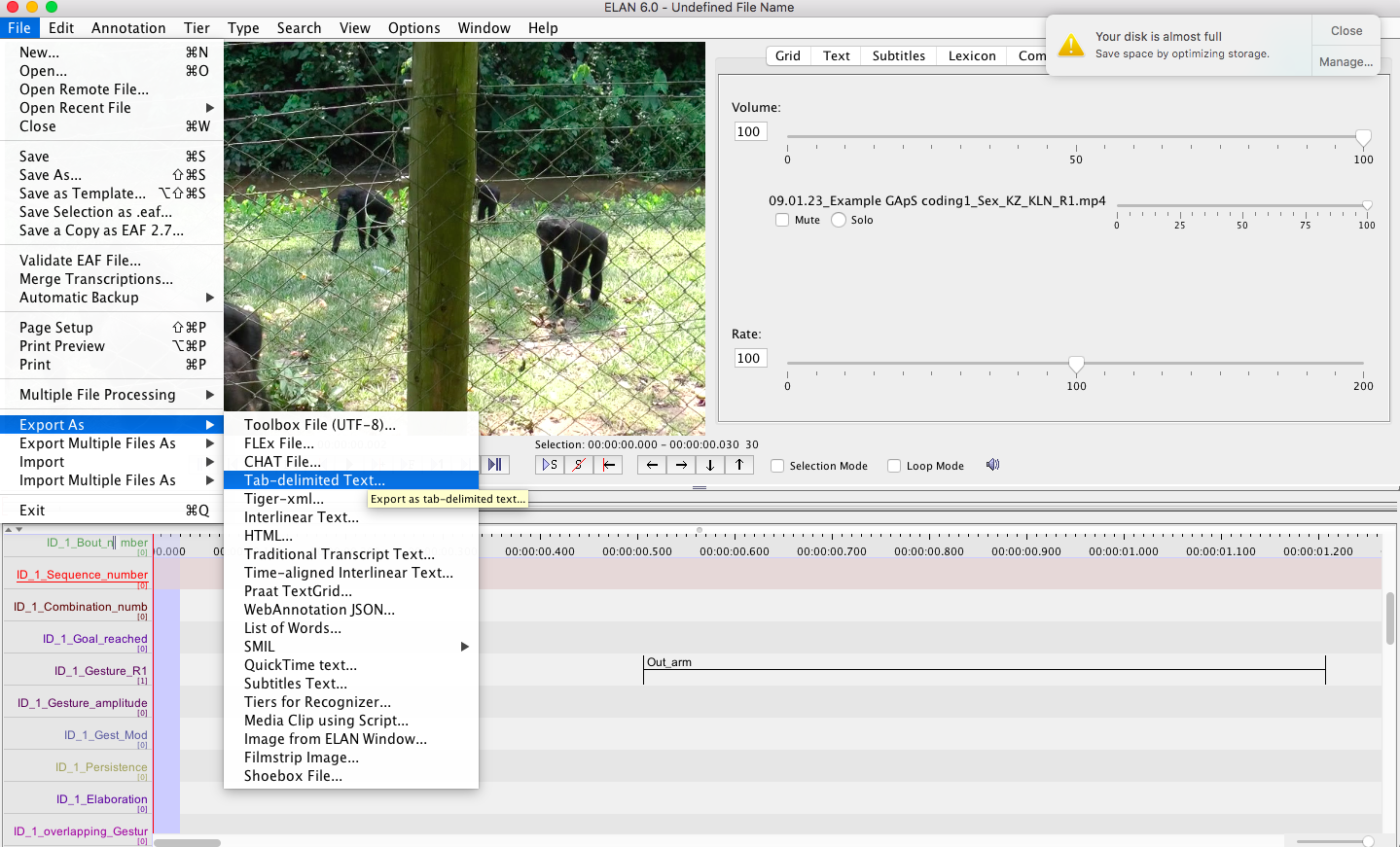Move to annotation below with down arrow

710,465
